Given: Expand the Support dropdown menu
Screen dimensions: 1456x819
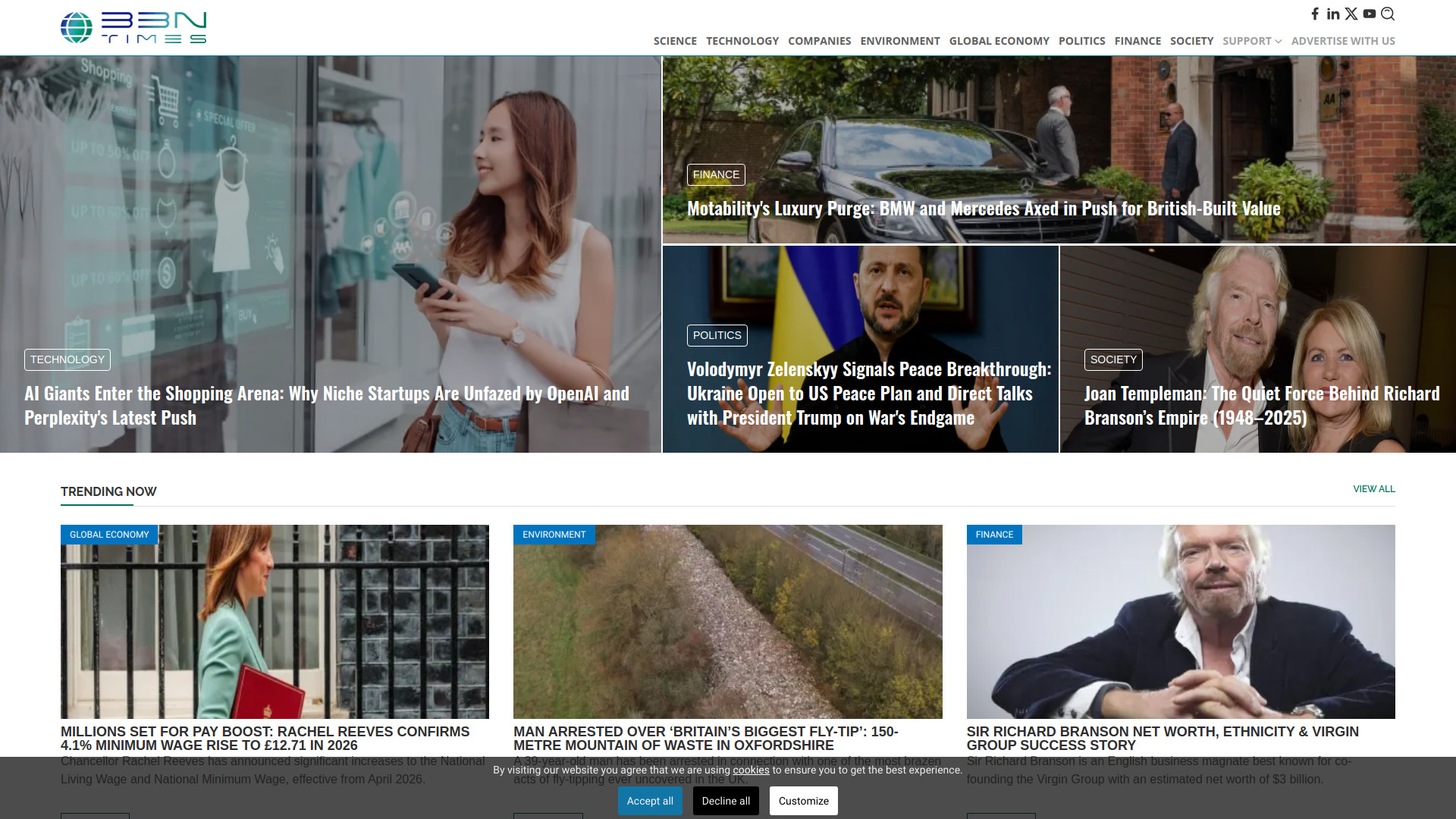Looking at the screenshot, I should [1251, 41].
